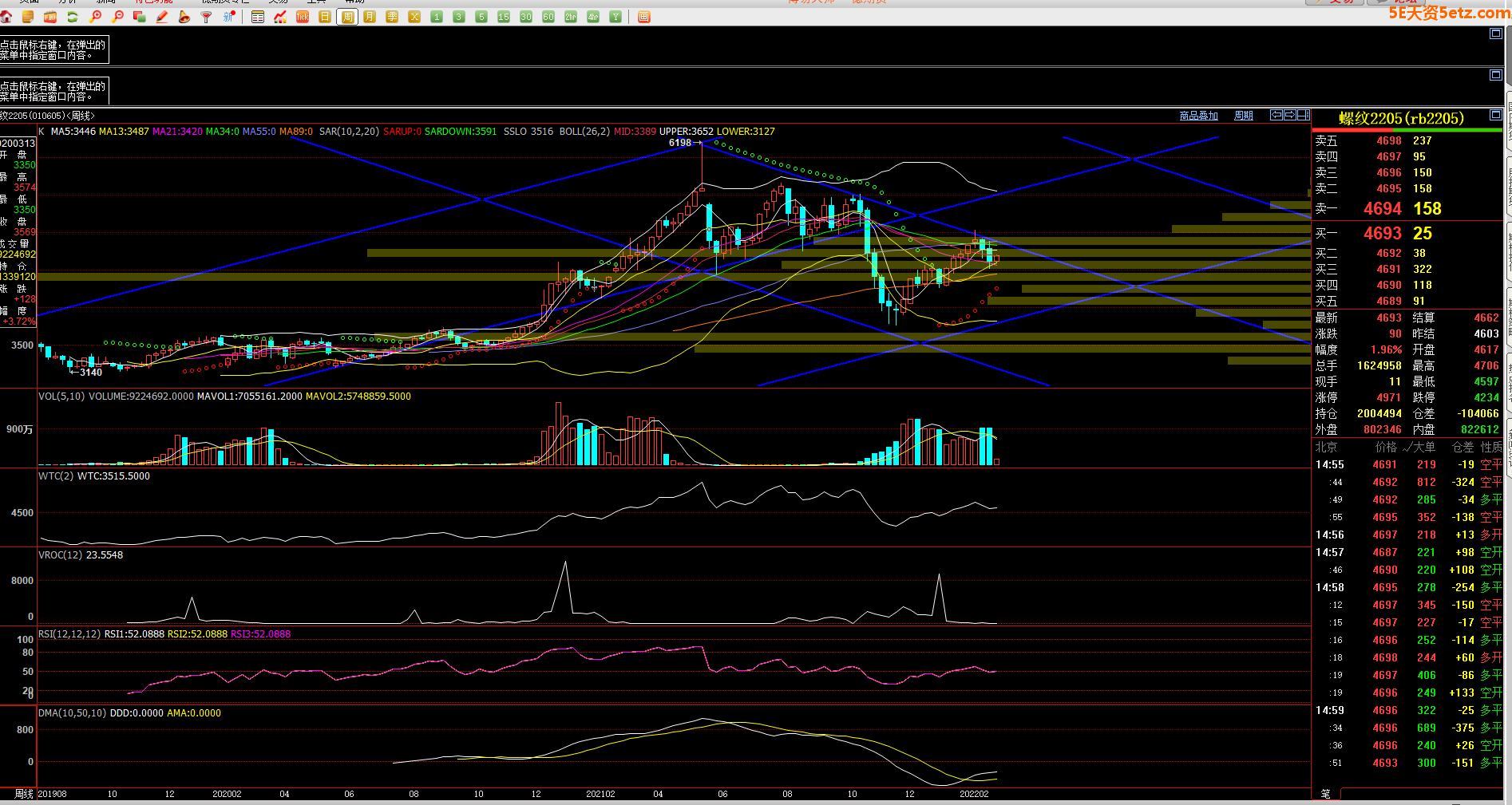1512x805 pixels.
Task: Click the right arrow chart navigation button
Action: [x=1290, y=115]
